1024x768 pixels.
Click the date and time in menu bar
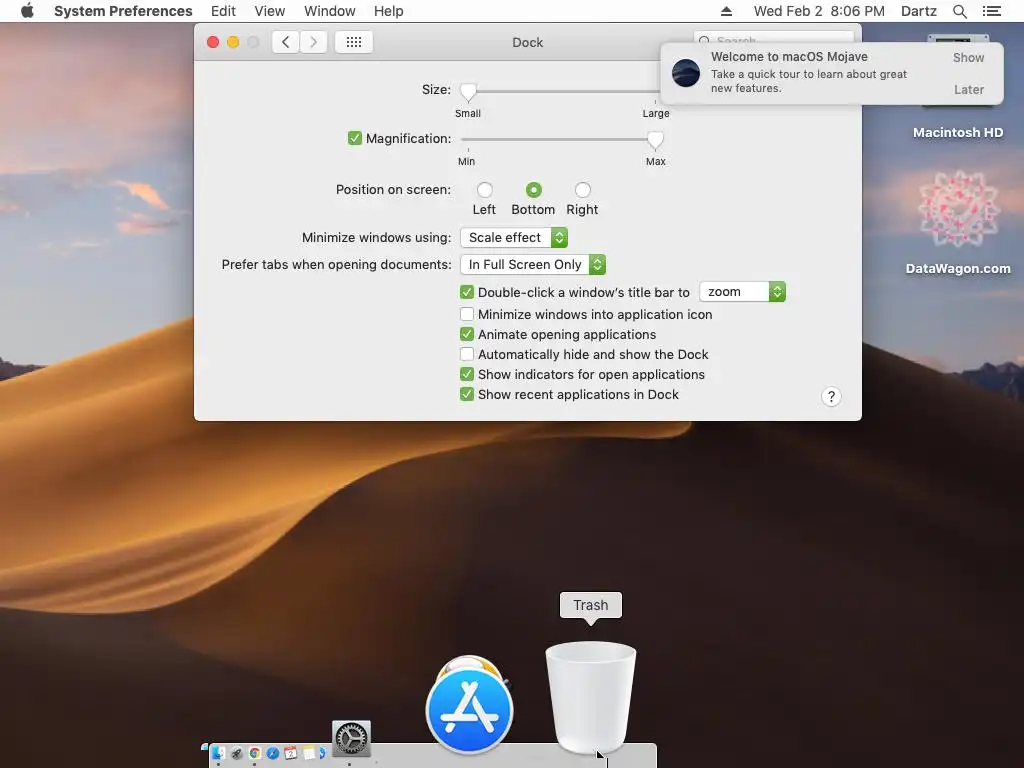pos(819,11)
